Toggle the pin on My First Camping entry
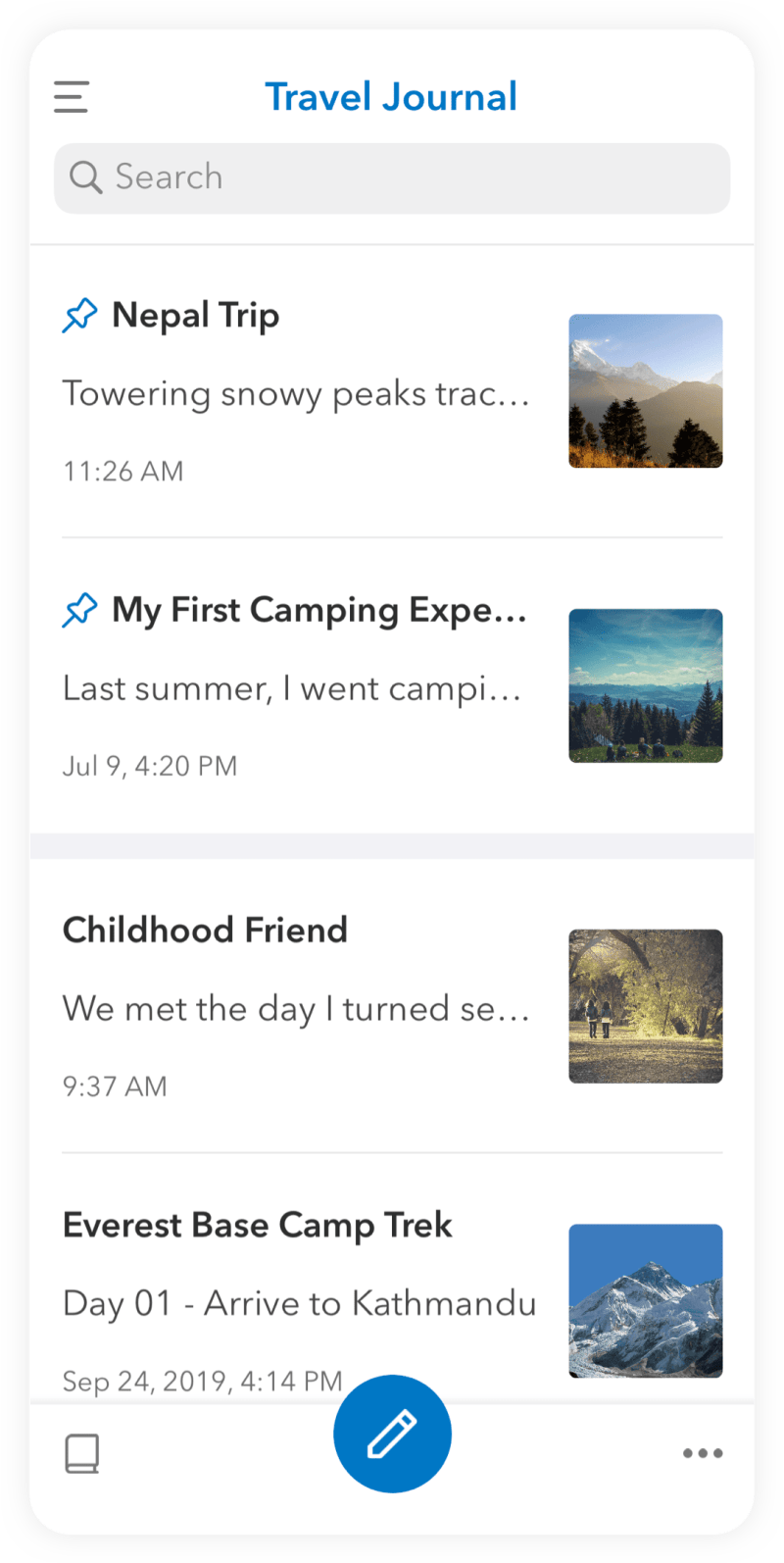Viewport: 784px width, 1563px height. [80, 610]
